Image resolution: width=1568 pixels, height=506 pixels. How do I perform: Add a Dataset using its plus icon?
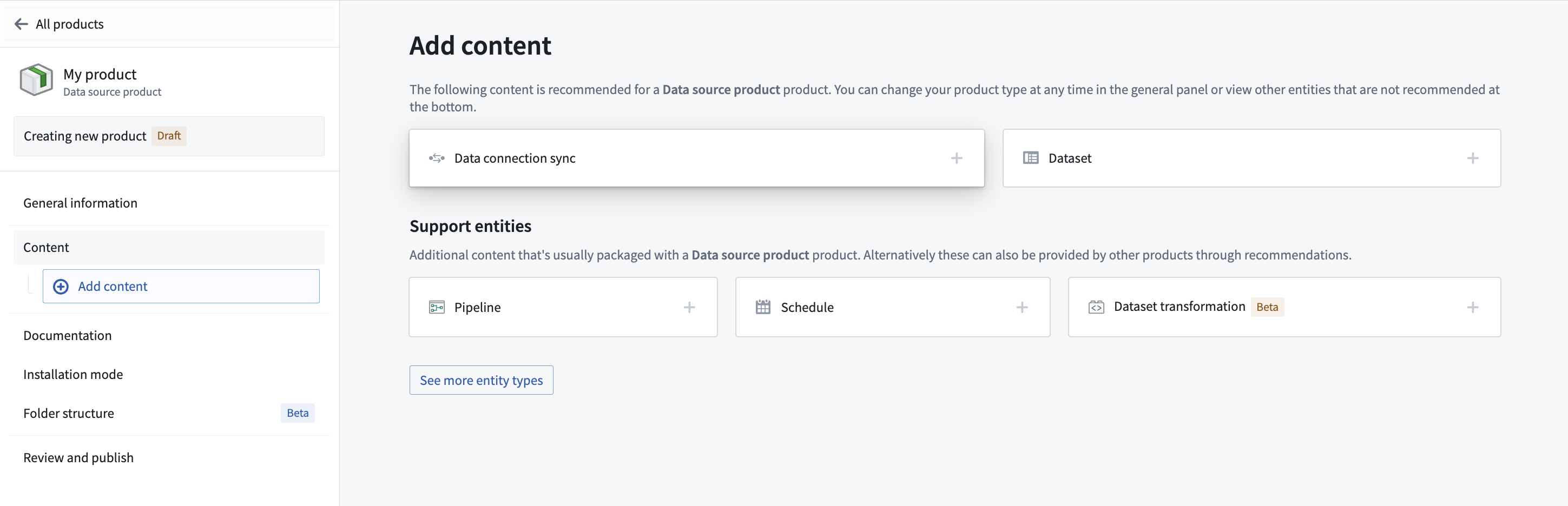click(1472, 158)
